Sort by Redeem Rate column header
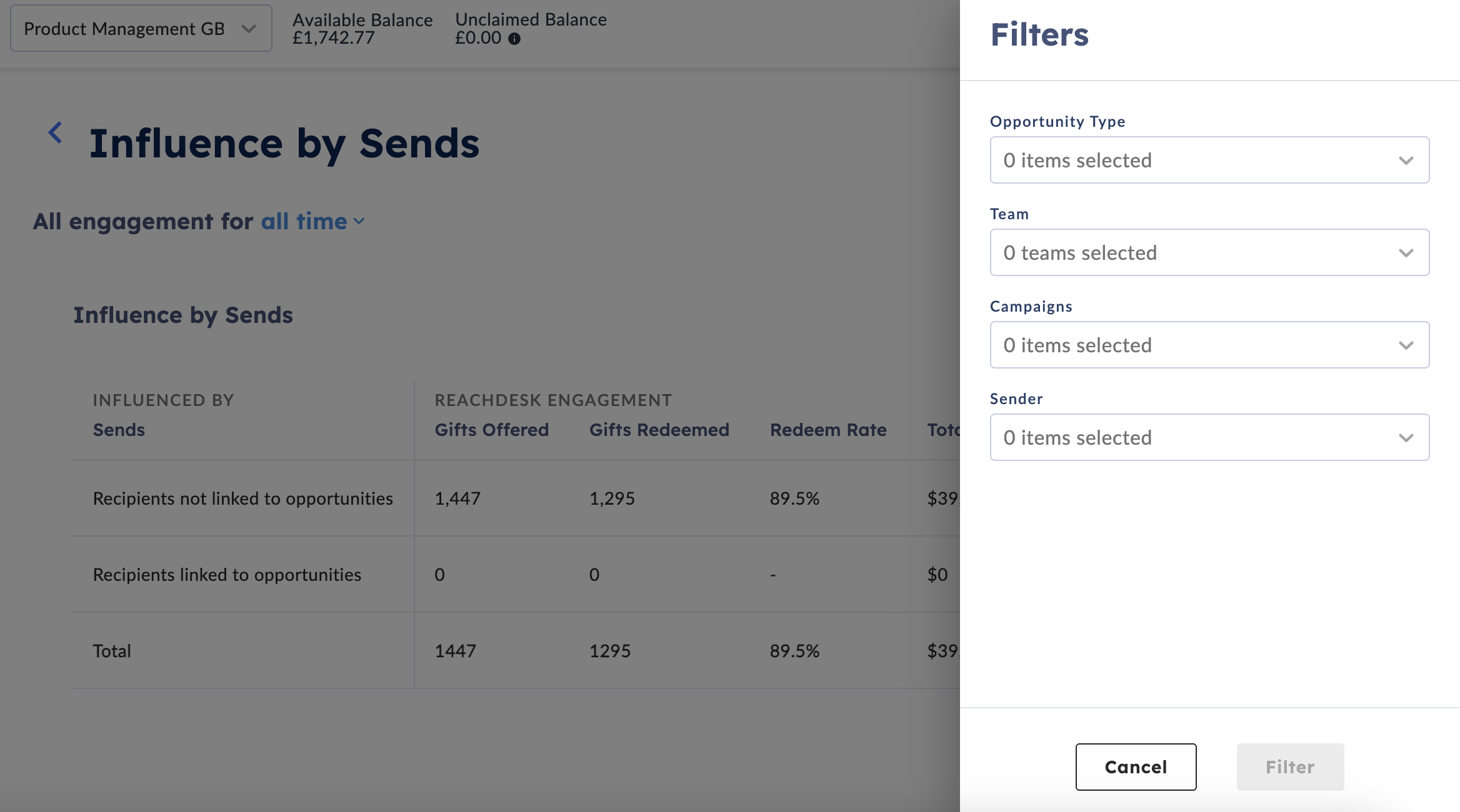Image resolution: width=1460 pixels, height=812 pixels. pyautogui.click(x=828, y=430)
